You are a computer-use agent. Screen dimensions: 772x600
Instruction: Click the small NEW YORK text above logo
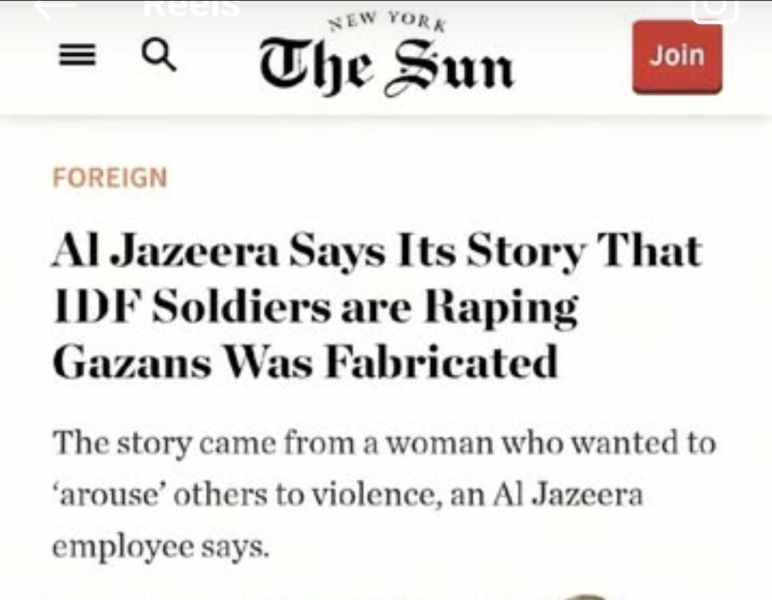pyautogui.click(x=387, y=22)
